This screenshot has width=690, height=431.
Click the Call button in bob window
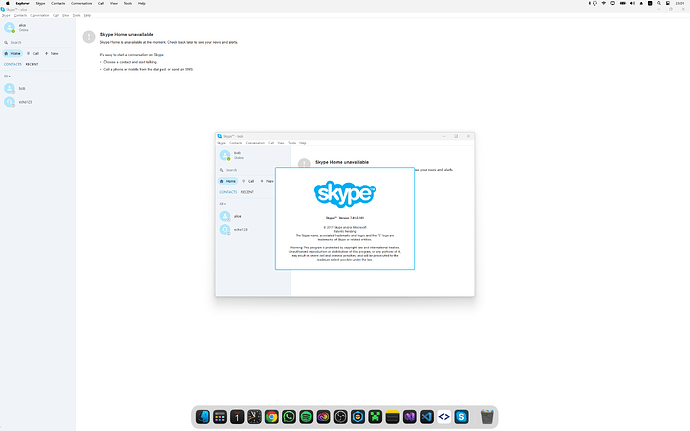pyautogui.click(x=248, y=181)
